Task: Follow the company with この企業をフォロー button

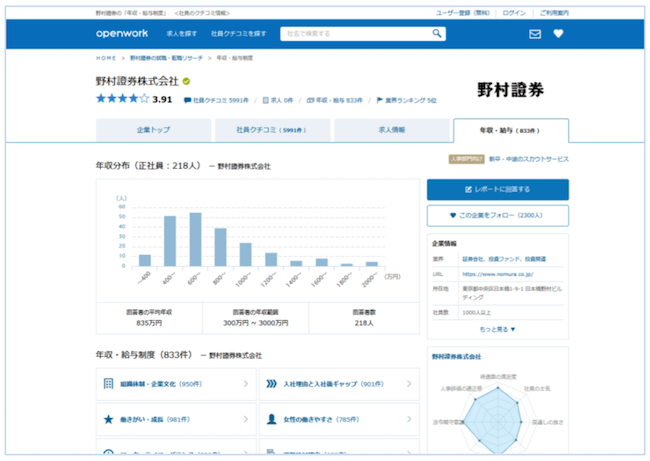Action: pos(497,215)
